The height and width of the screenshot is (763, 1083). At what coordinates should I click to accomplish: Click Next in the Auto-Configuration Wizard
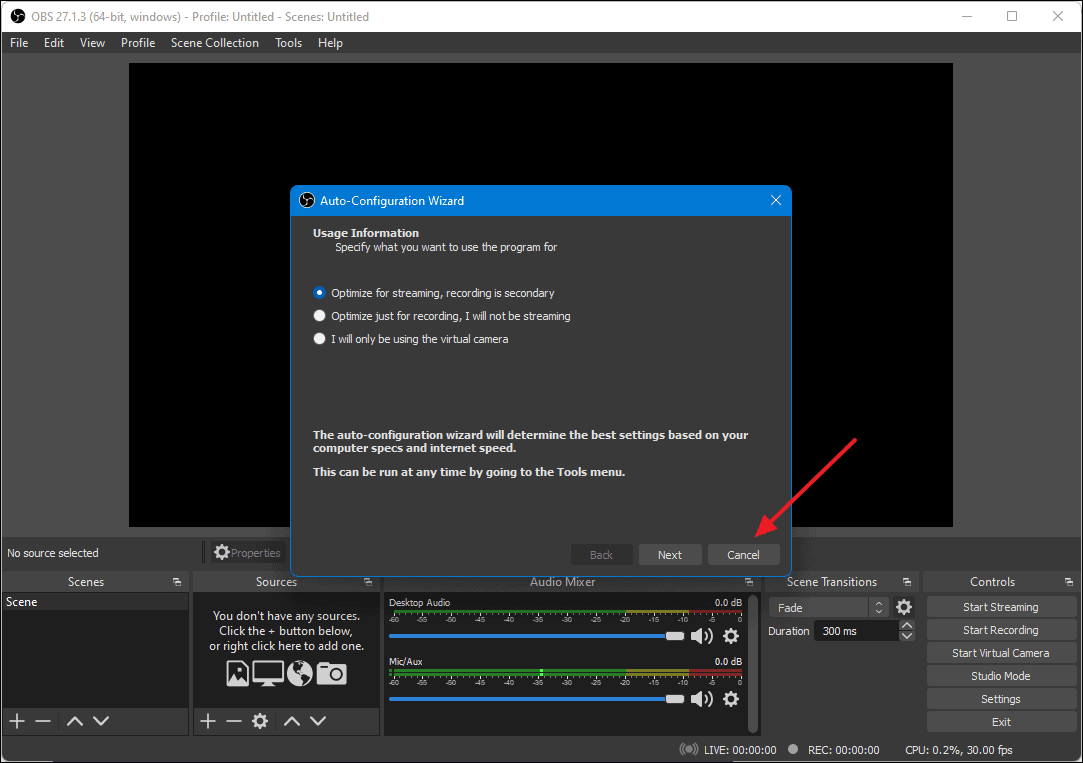point(670,554)
